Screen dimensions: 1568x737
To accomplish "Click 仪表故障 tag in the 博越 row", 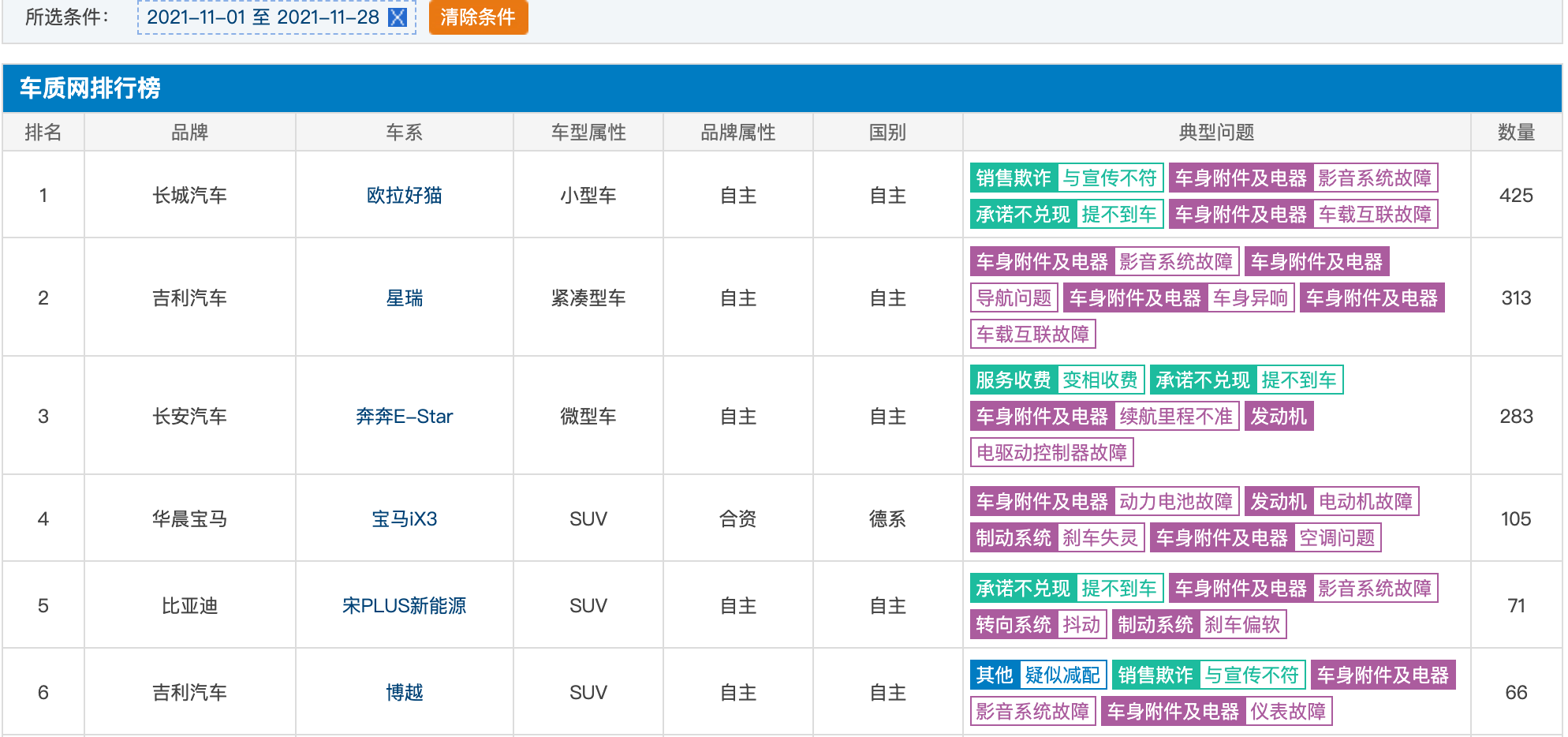I will tap(1288, 712).
